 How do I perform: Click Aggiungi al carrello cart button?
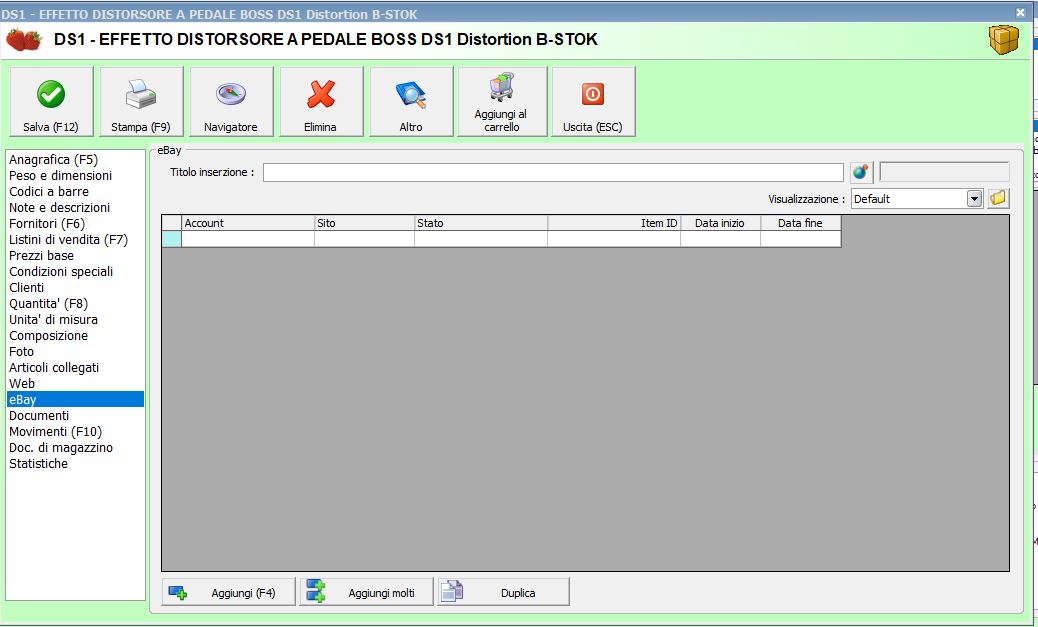click(x=502, y=101)
